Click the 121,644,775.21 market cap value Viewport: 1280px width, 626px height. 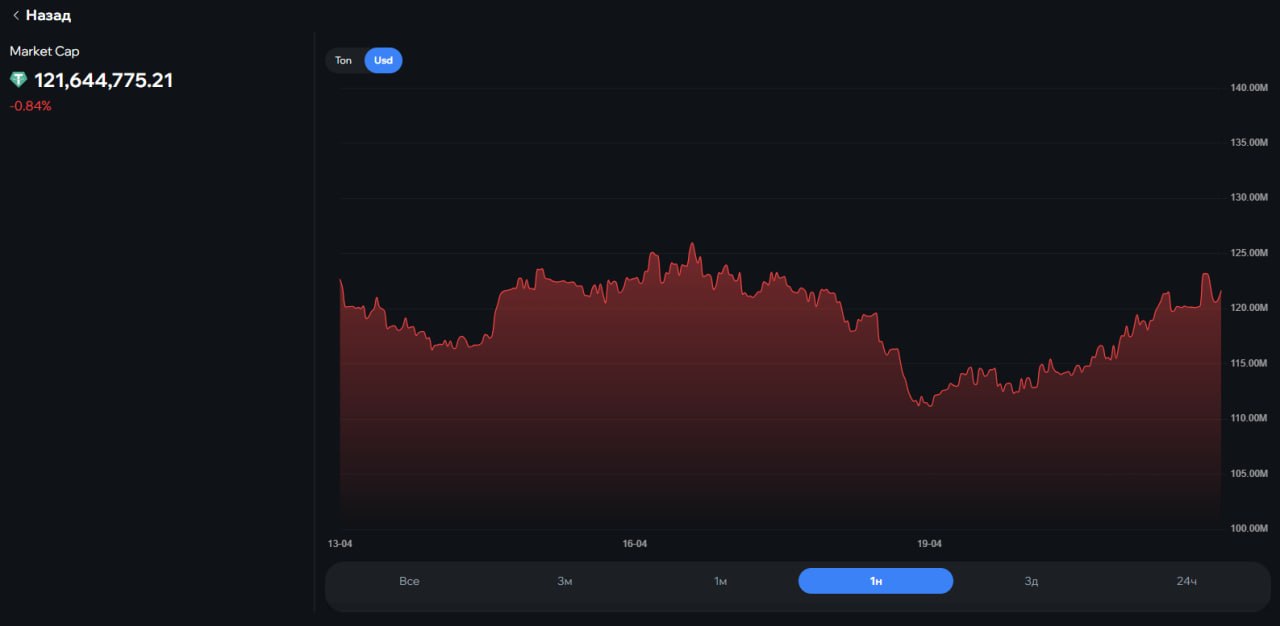point(104,80)
